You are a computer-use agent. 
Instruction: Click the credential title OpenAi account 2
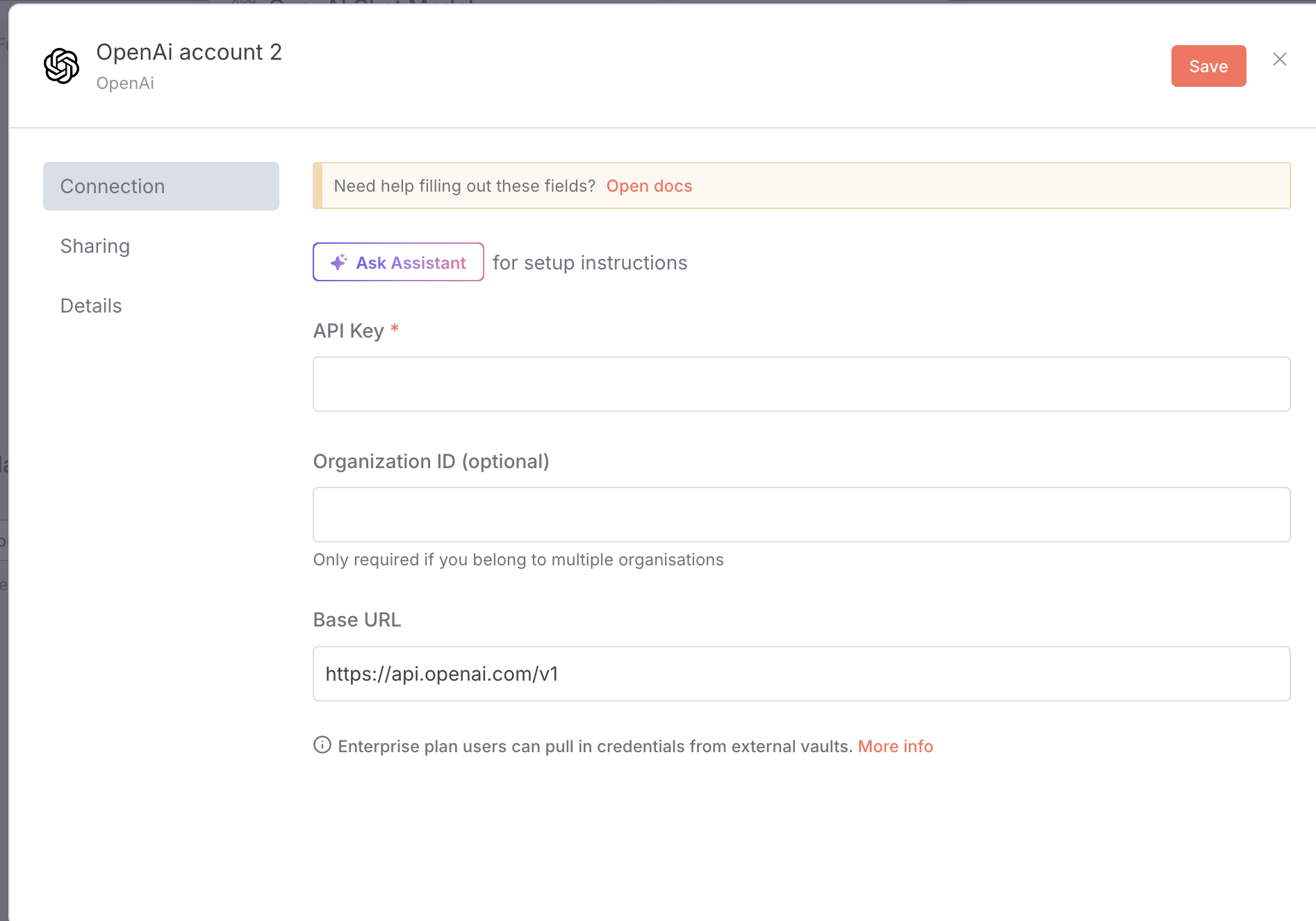point(189,52)
